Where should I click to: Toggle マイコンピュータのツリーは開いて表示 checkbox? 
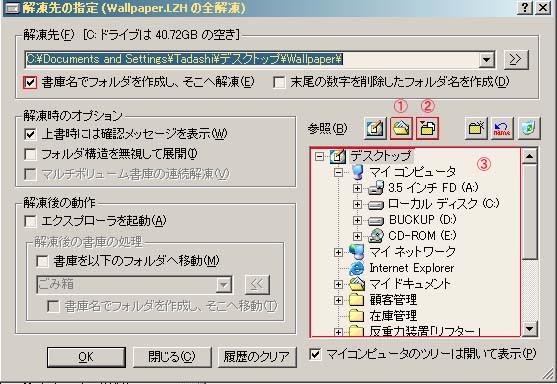pos(315,354)
